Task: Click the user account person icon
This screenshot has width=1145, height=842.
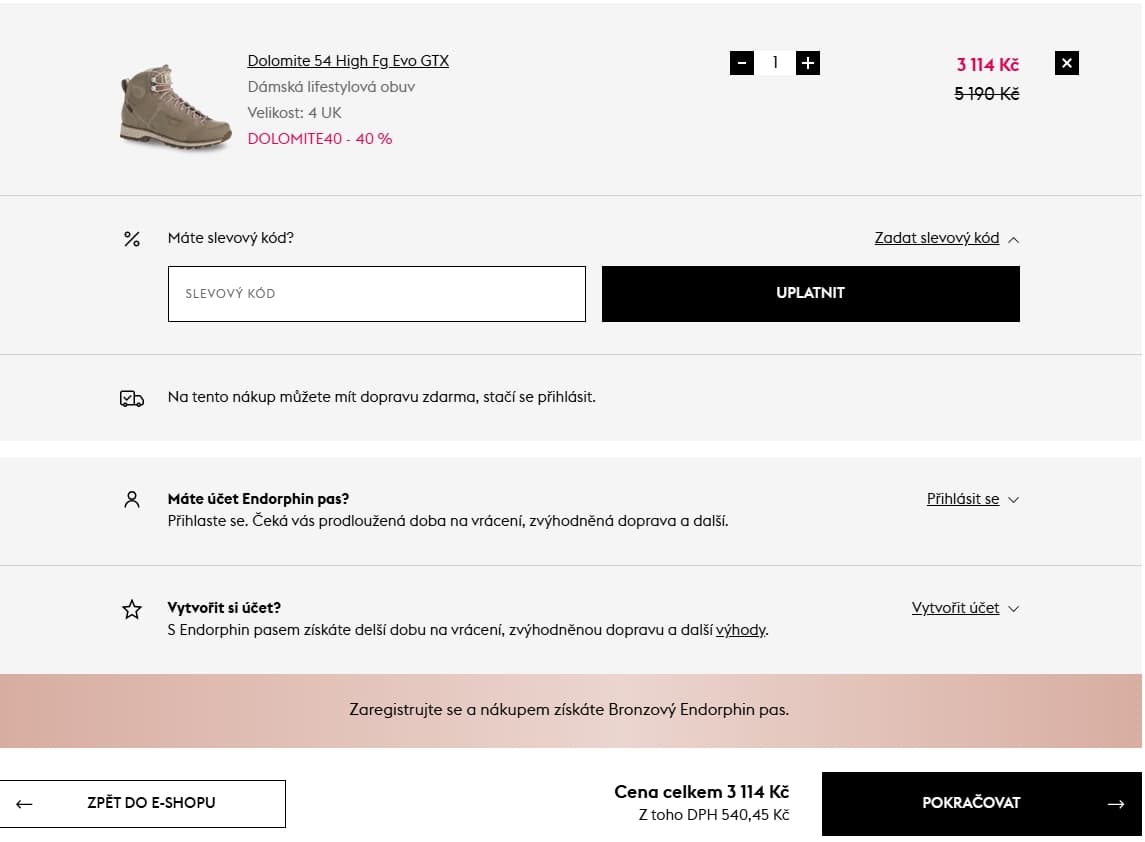Action: [x=132, y=500]
